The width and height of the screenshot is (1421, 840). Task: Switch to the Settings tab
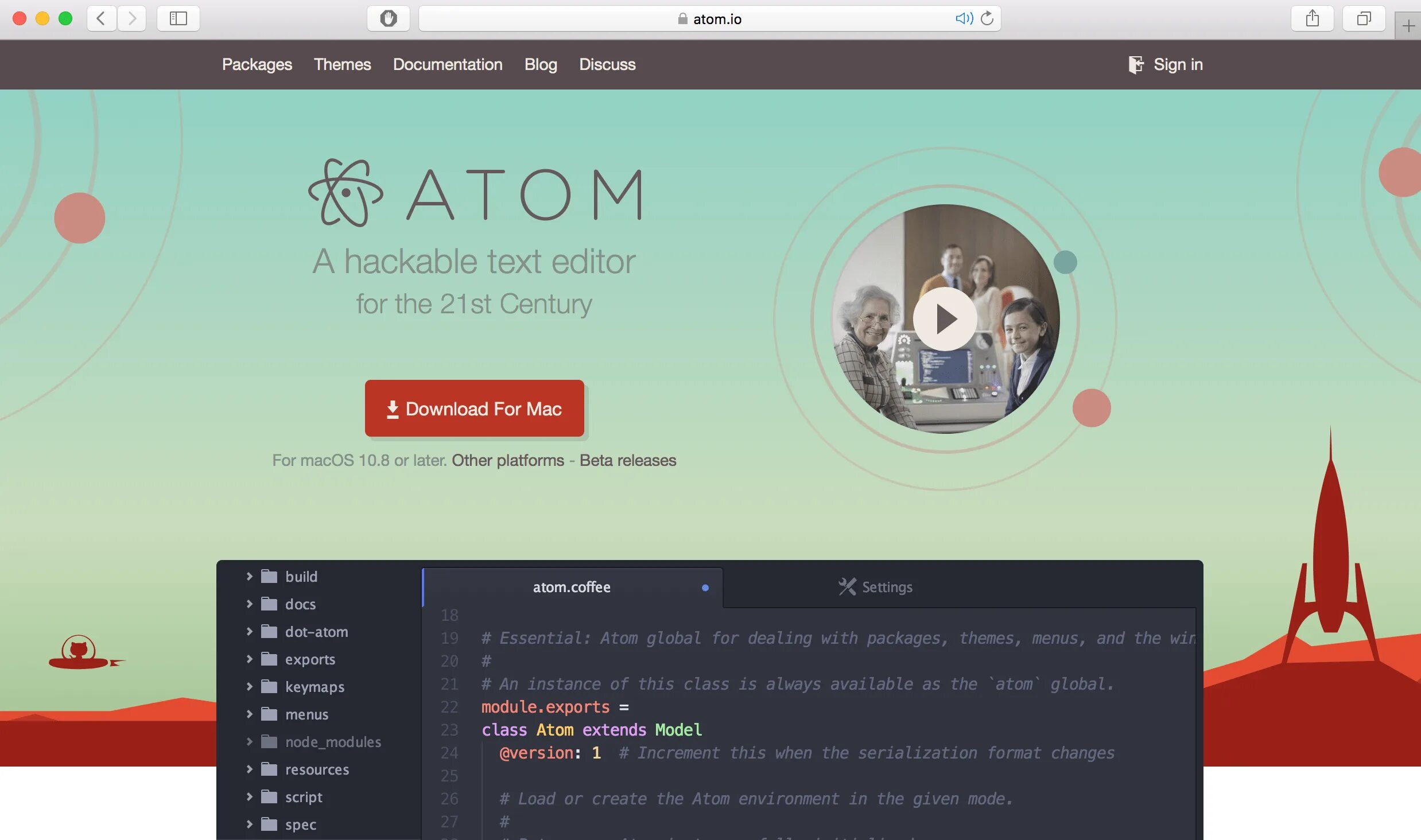coord(875,587)
